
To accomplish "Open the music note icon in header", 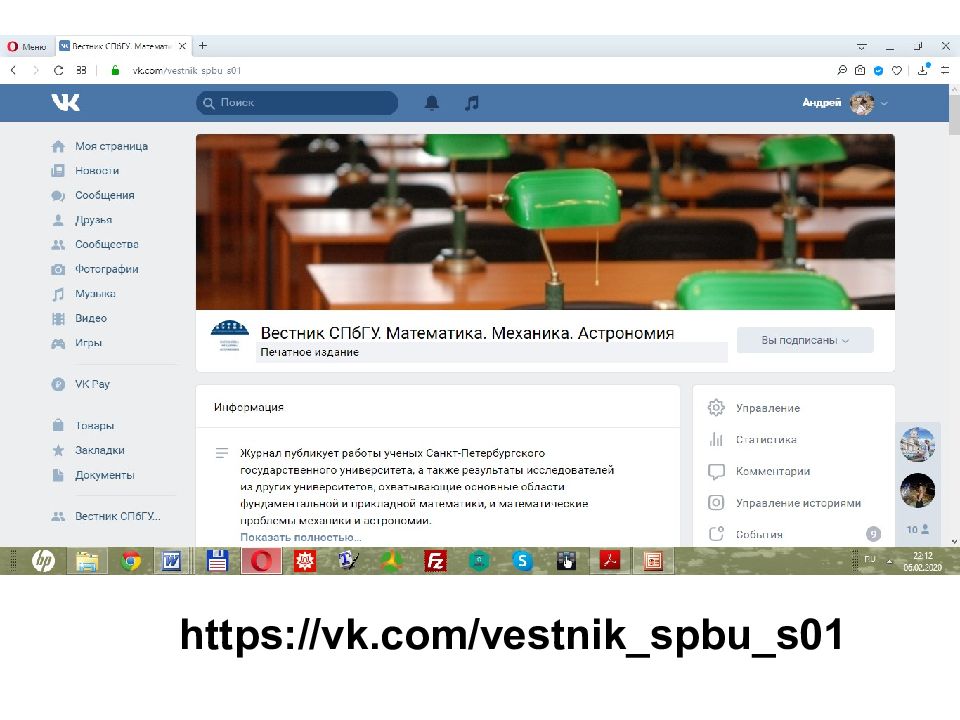I will (x=472, y=103).
